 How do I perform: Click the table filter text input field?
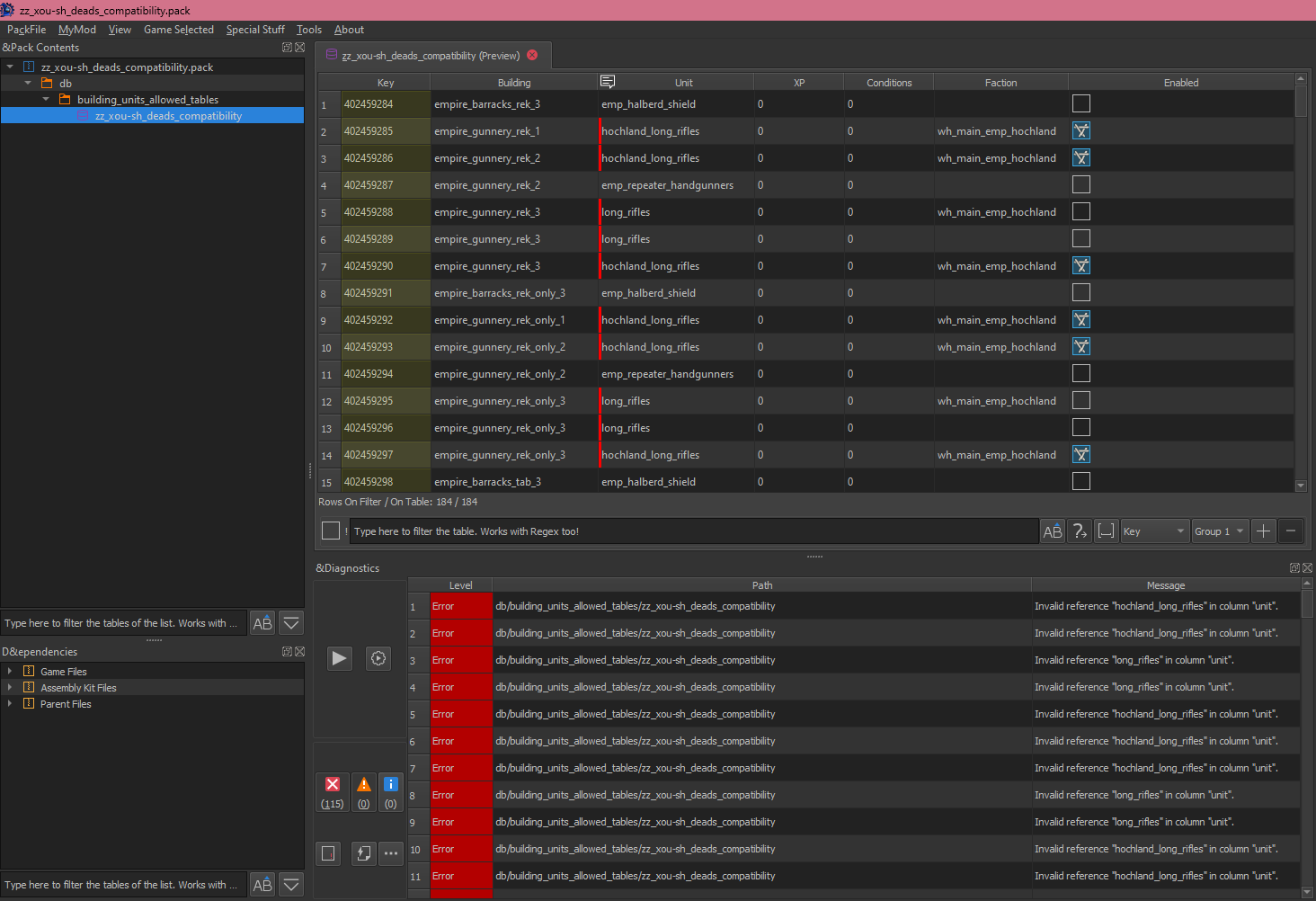pyautogui.click(x=694, y=531)
